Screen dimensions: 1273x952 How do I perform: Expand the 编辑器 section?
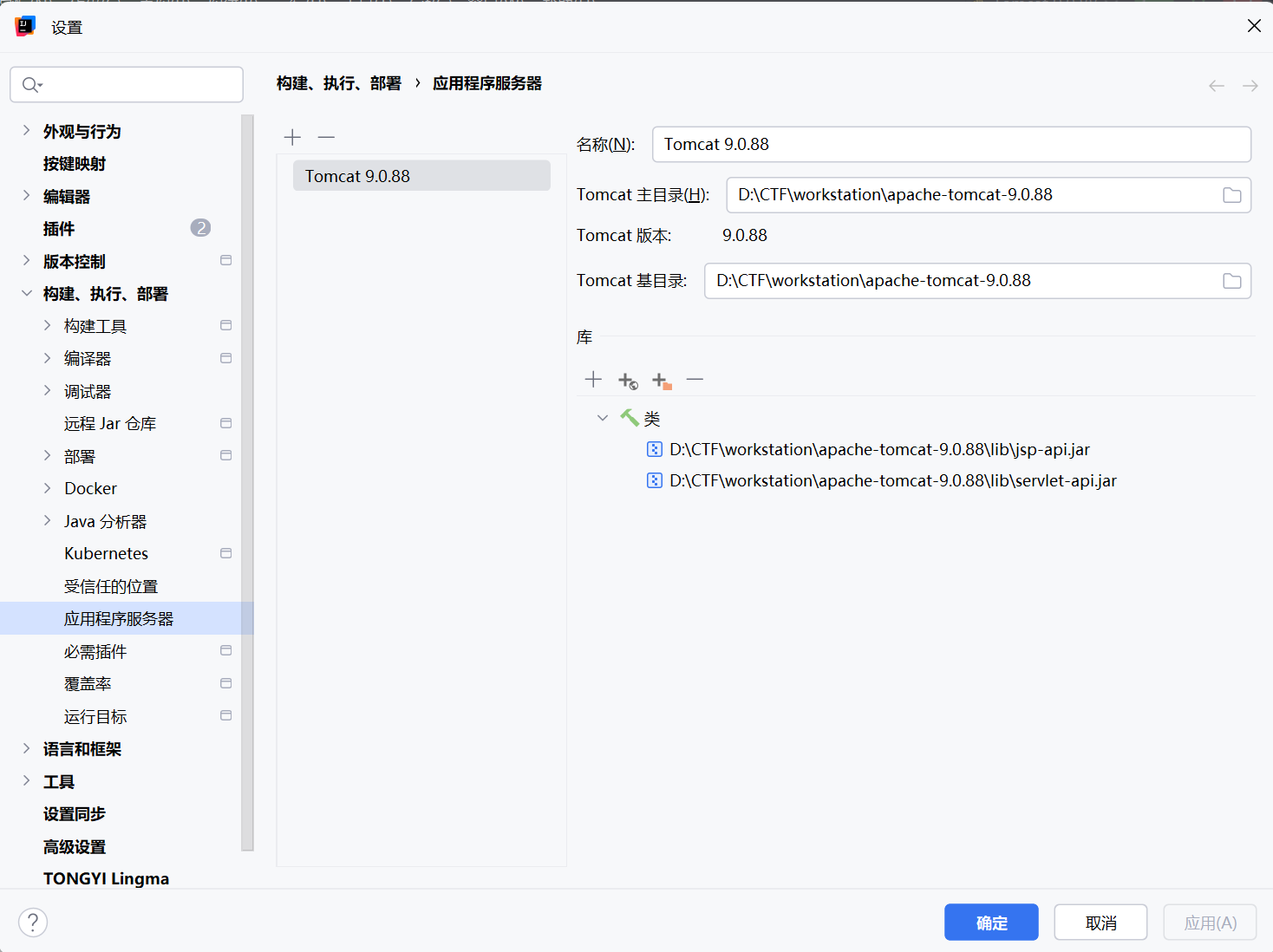tap(26, 195)
